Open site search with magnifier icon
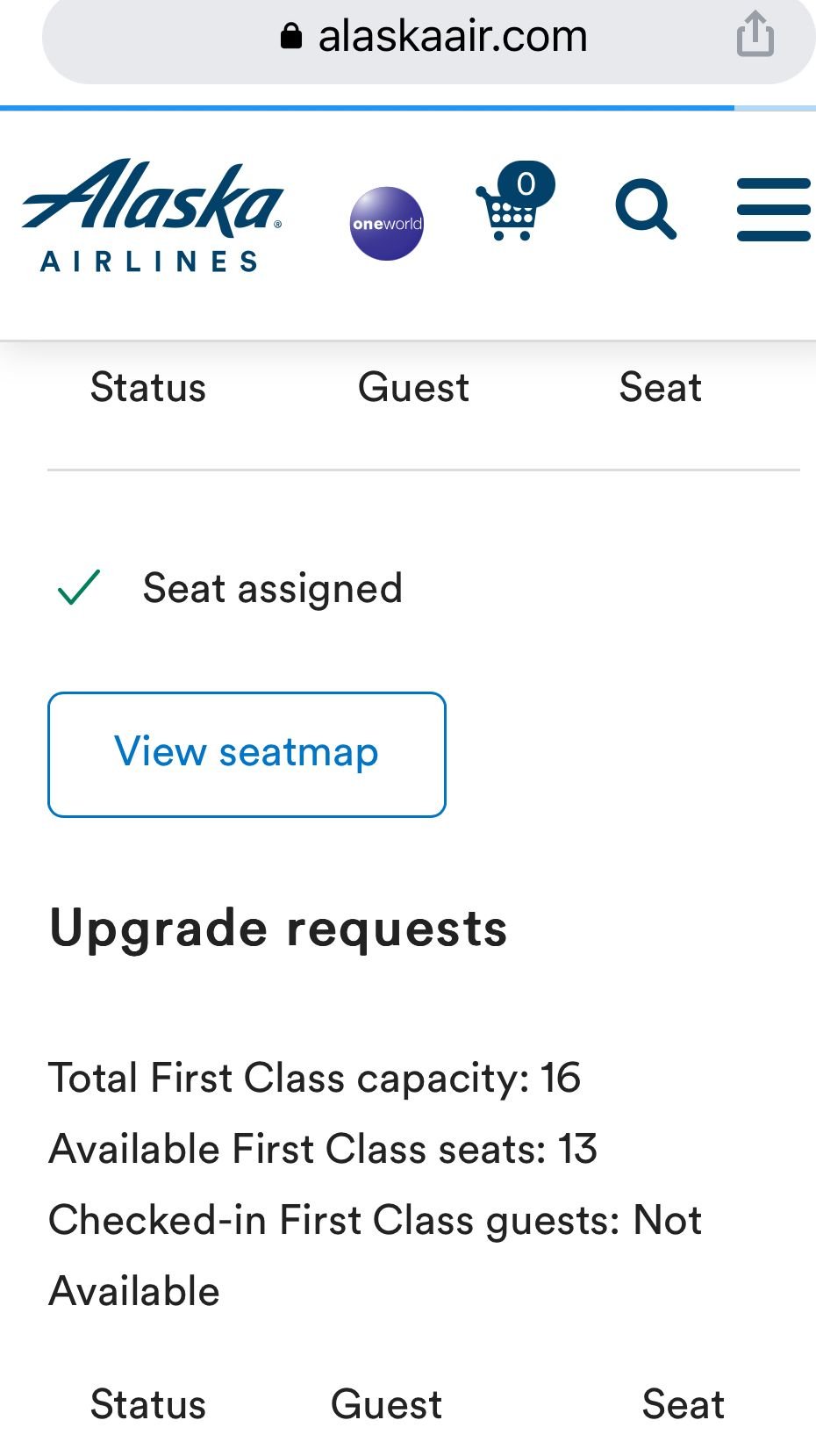The width and height of the screenshot is (816, 1456). pyautogui.click(x=646, y=210)
